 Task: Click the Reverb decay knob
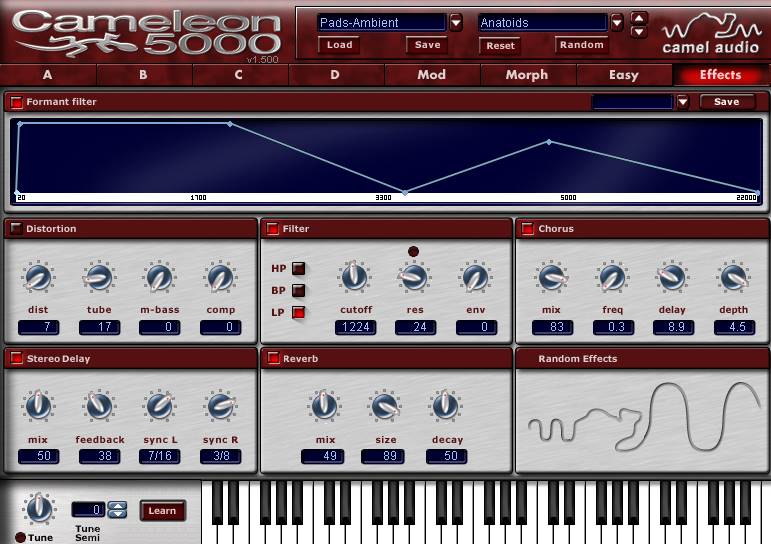pos(445,406)
